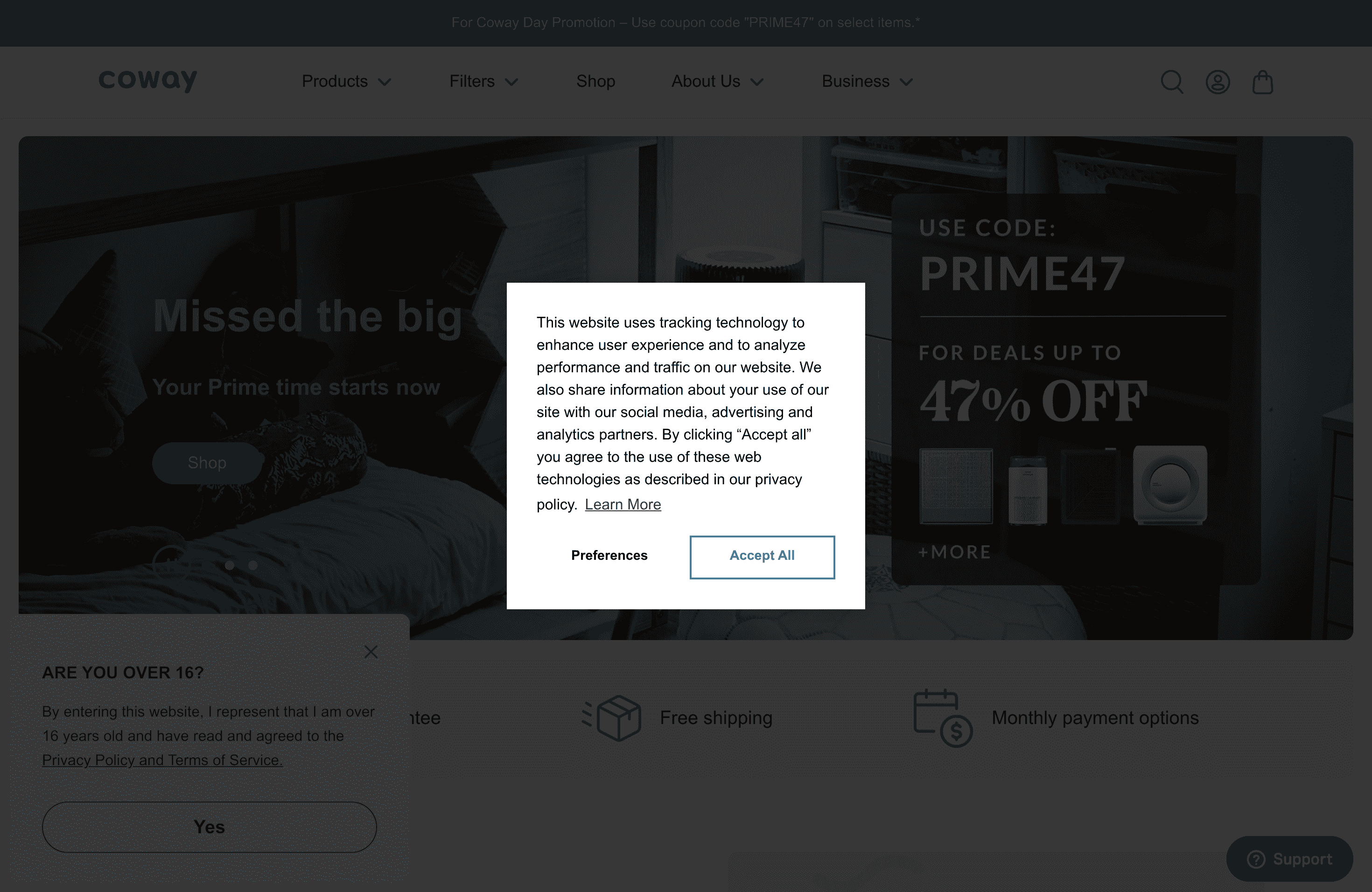Open the search magnifier icon

[x=1171, y=82]
